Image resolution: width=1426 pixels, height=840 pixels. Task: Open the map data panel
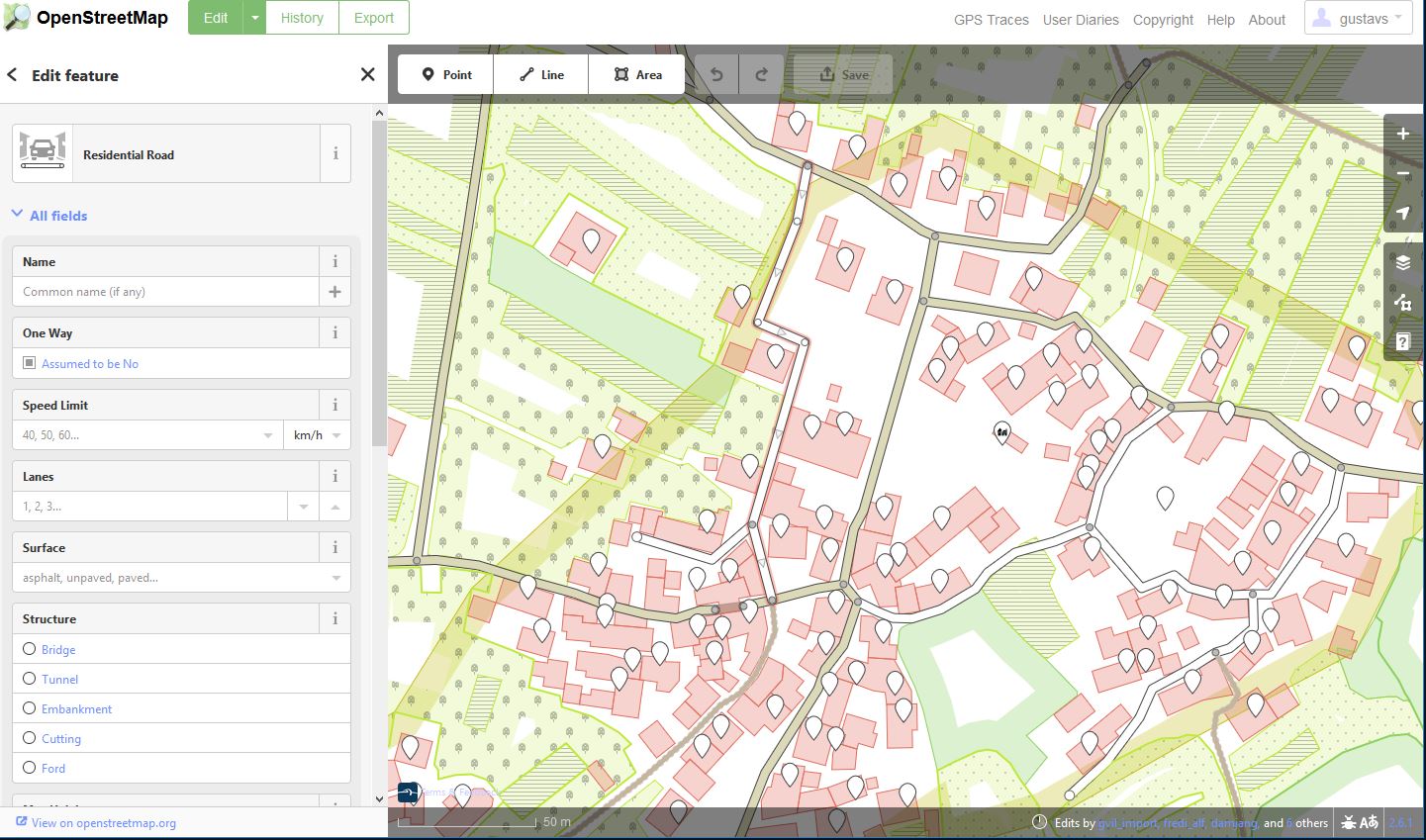pos(1402,302)
